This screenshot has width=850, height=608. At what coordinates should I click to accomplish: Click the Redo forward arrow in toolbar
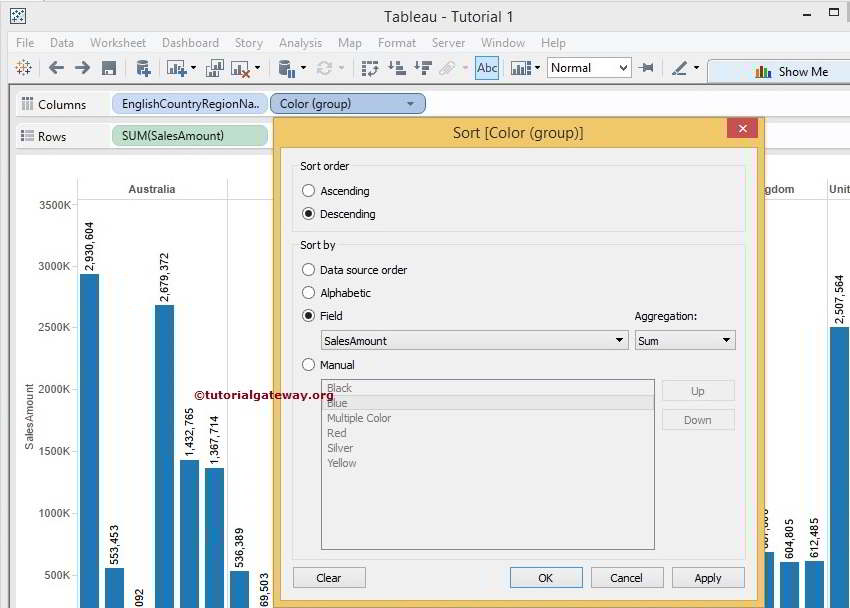82,68
